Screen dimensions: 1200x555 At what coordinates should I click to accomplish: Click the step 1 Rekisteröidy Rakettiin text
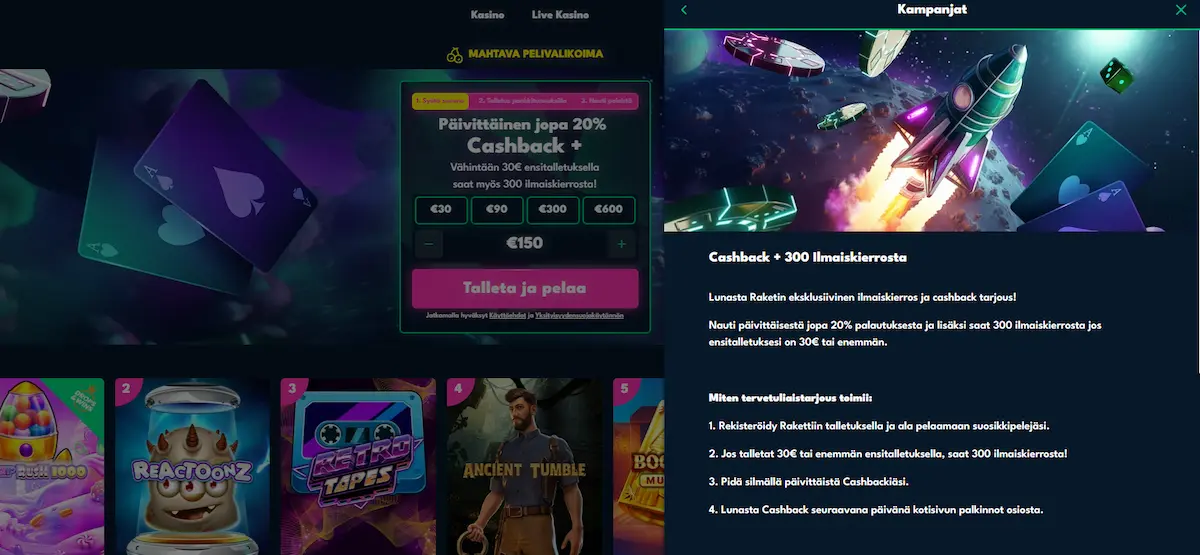pyautogui.click(x=879, y=426)
